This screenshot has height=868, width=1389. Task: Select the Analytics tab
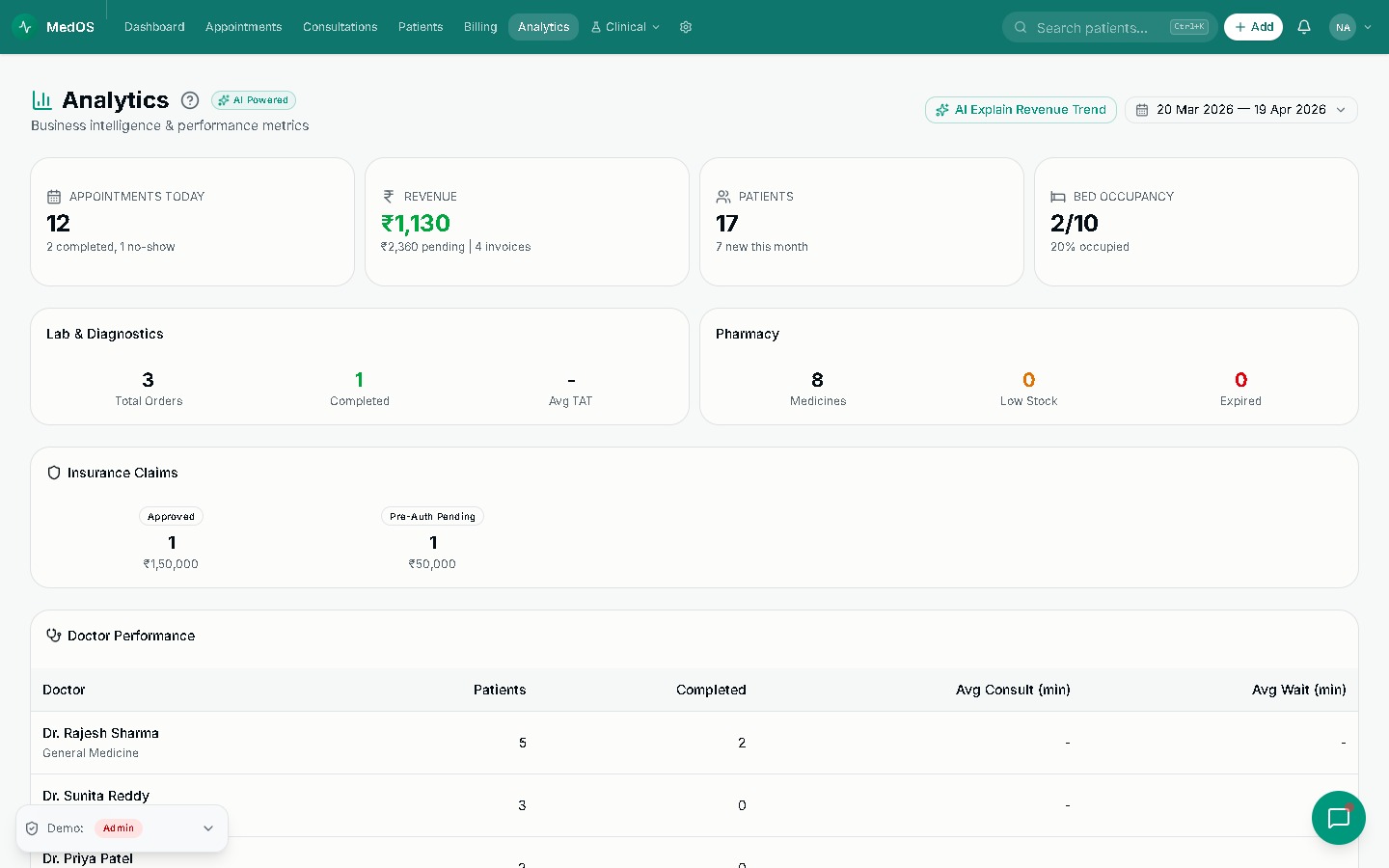[x=543, y=27]
